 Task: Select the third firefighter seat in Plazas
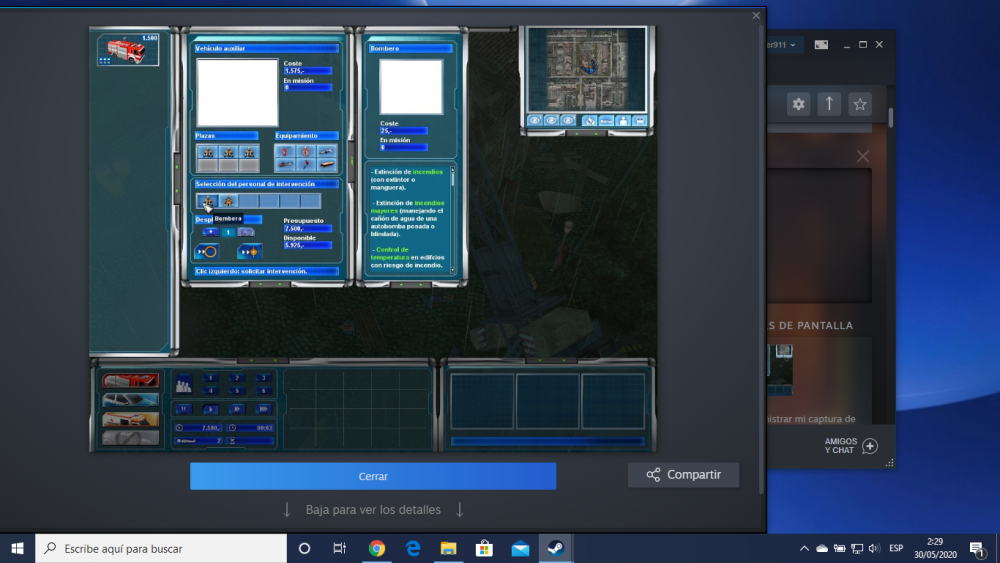coord(249,152)
